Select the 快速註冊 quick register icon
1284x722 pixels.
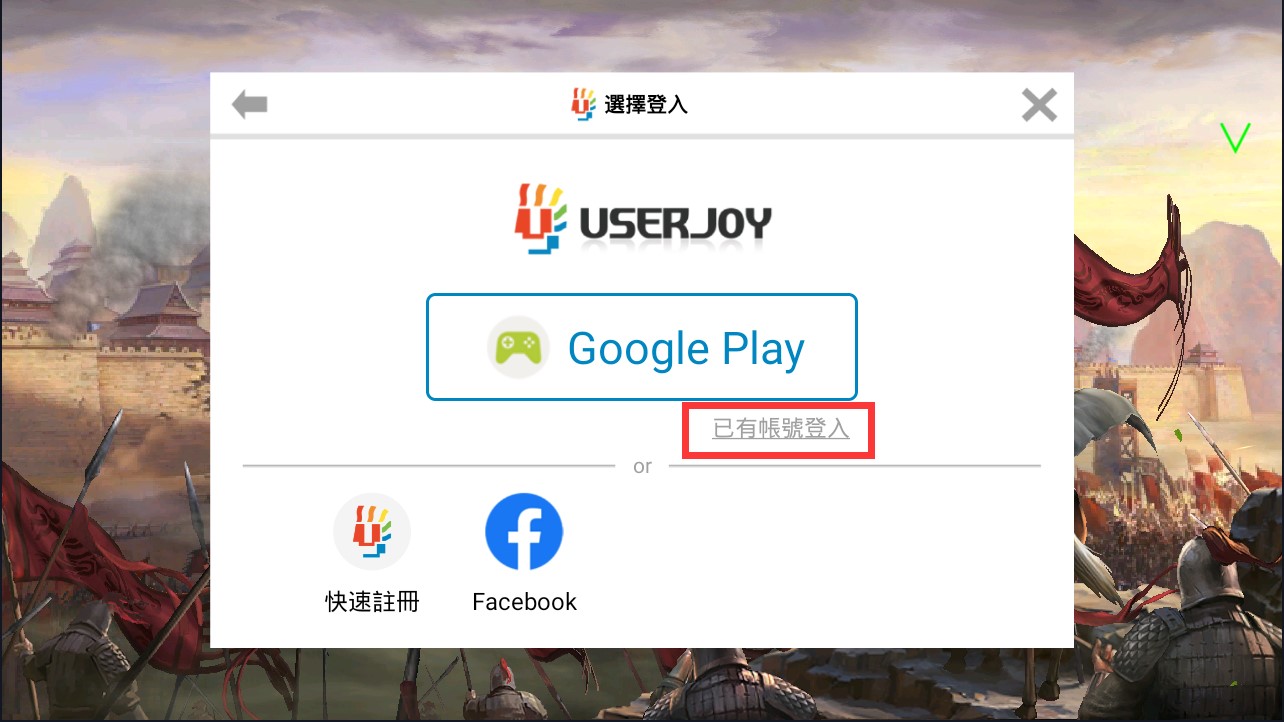(x=372, y=531)
